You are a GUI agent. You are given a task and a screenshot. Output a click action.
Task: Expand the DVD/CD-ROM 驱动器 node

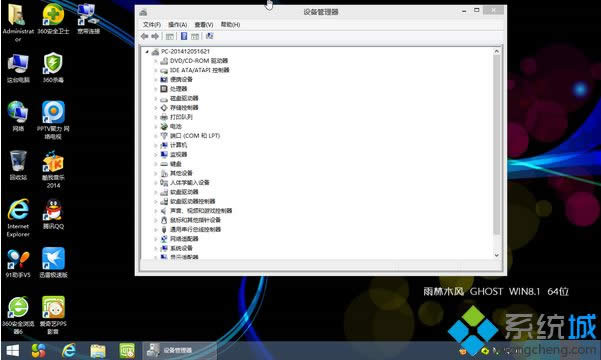click(155, 61)
